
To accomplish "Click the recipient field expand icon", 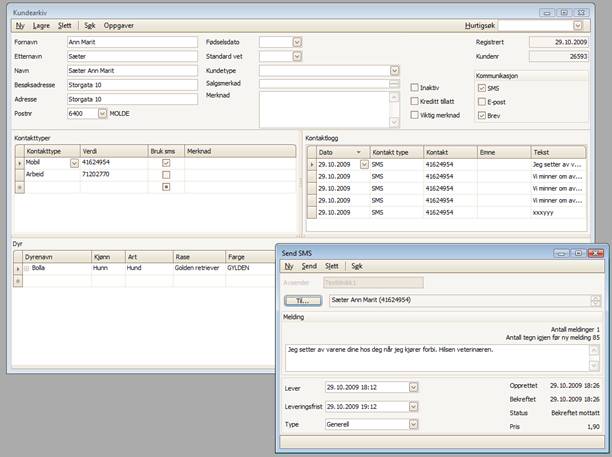I will (596, 301).
